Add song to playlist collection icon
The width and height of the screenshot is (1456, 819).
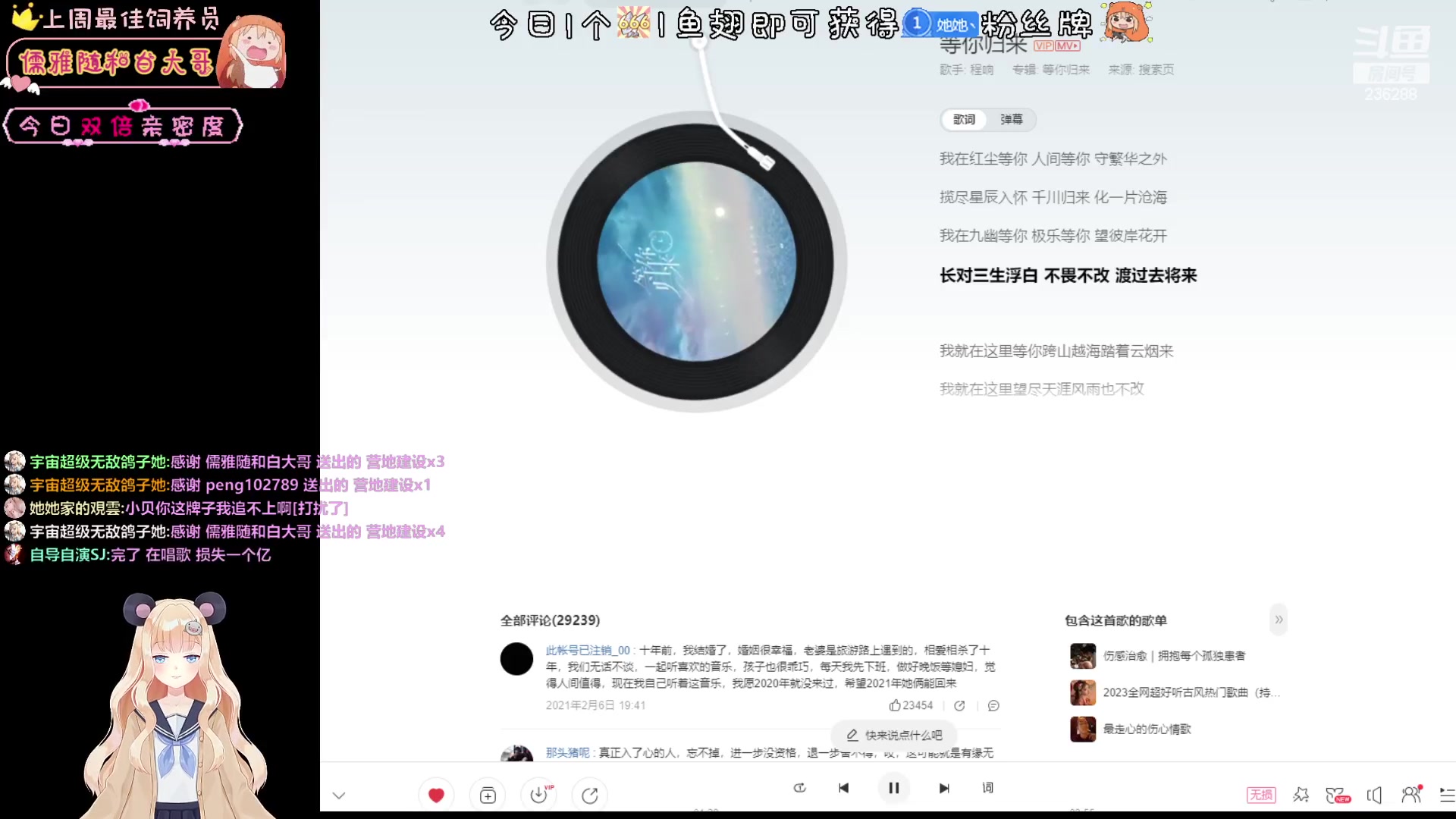pyautogui.click(x=488, y=795)
